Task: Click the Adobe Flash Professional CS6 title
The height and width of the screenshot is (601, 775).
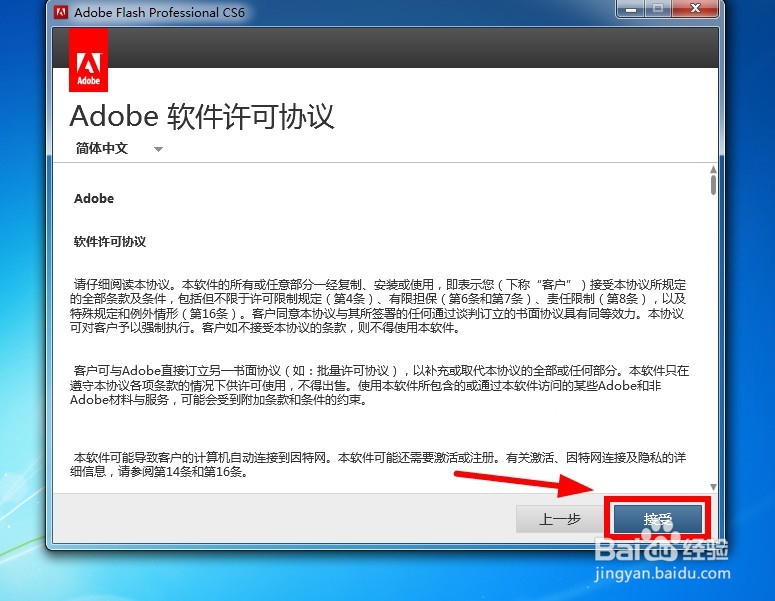Action: [159, 12]
